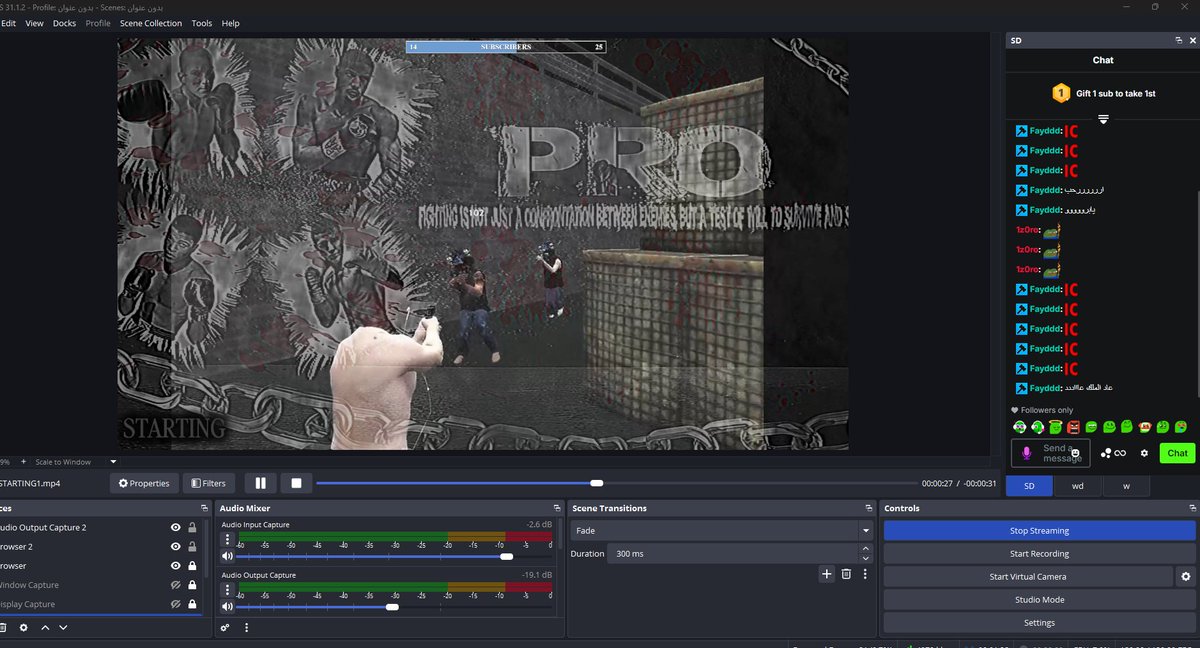Unlock the Browser source
Viewport: 1200px width, 648px height.
[x=192, y=566]
